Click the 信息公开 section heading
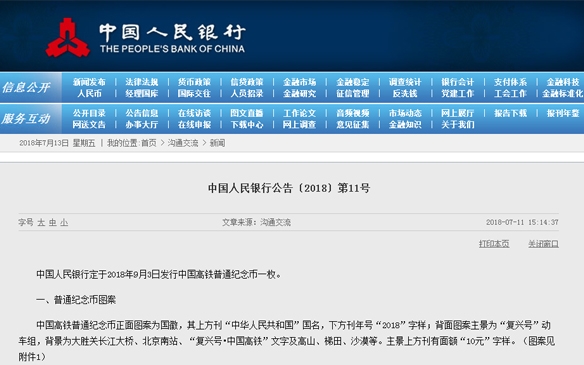This screenshot has height=365, width=584. point(26,88)
